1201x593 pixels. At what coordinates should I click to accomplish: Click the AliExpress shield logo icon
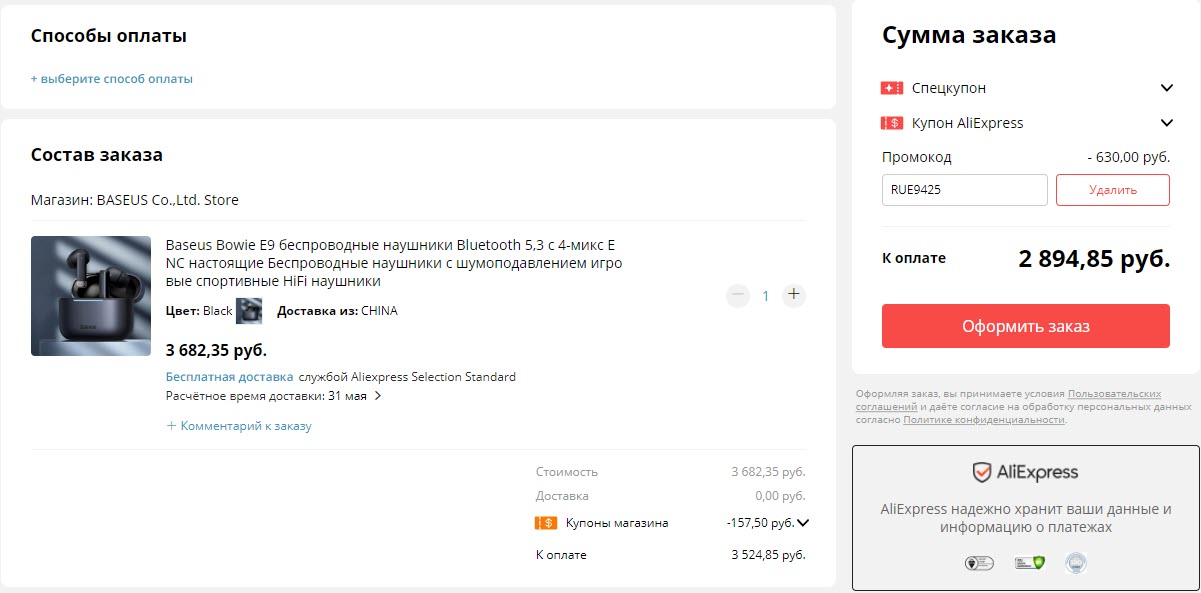pos(982,472)
